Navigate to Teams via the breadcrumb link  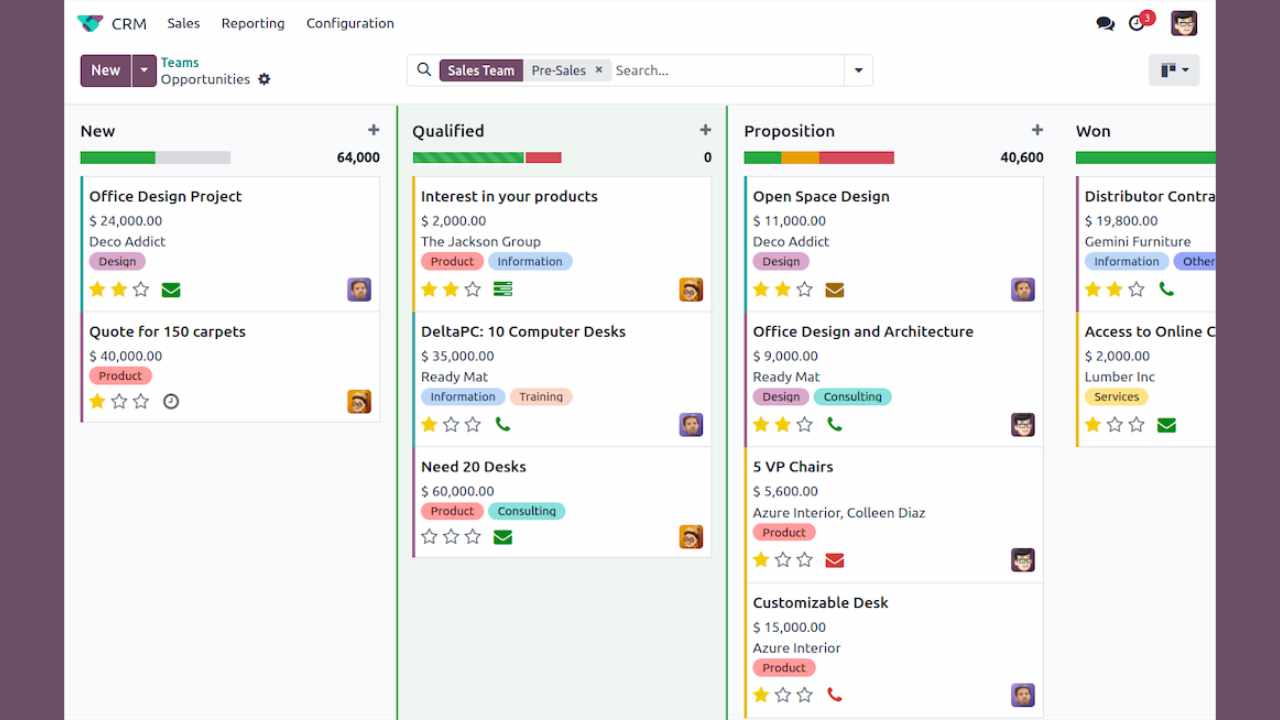180,62
